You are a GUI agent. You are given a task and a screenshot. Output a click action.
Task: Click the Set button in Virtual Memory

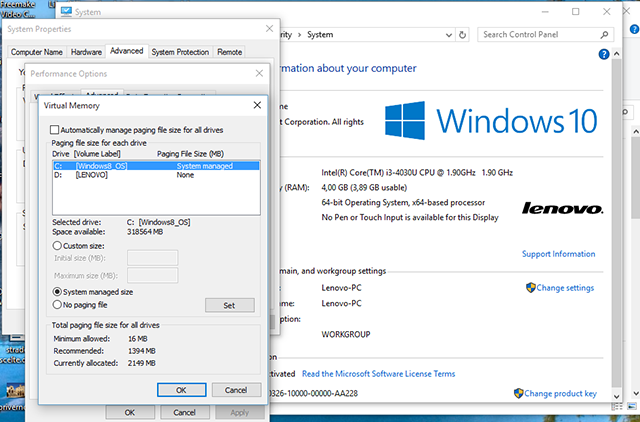(x=230, y=305)
